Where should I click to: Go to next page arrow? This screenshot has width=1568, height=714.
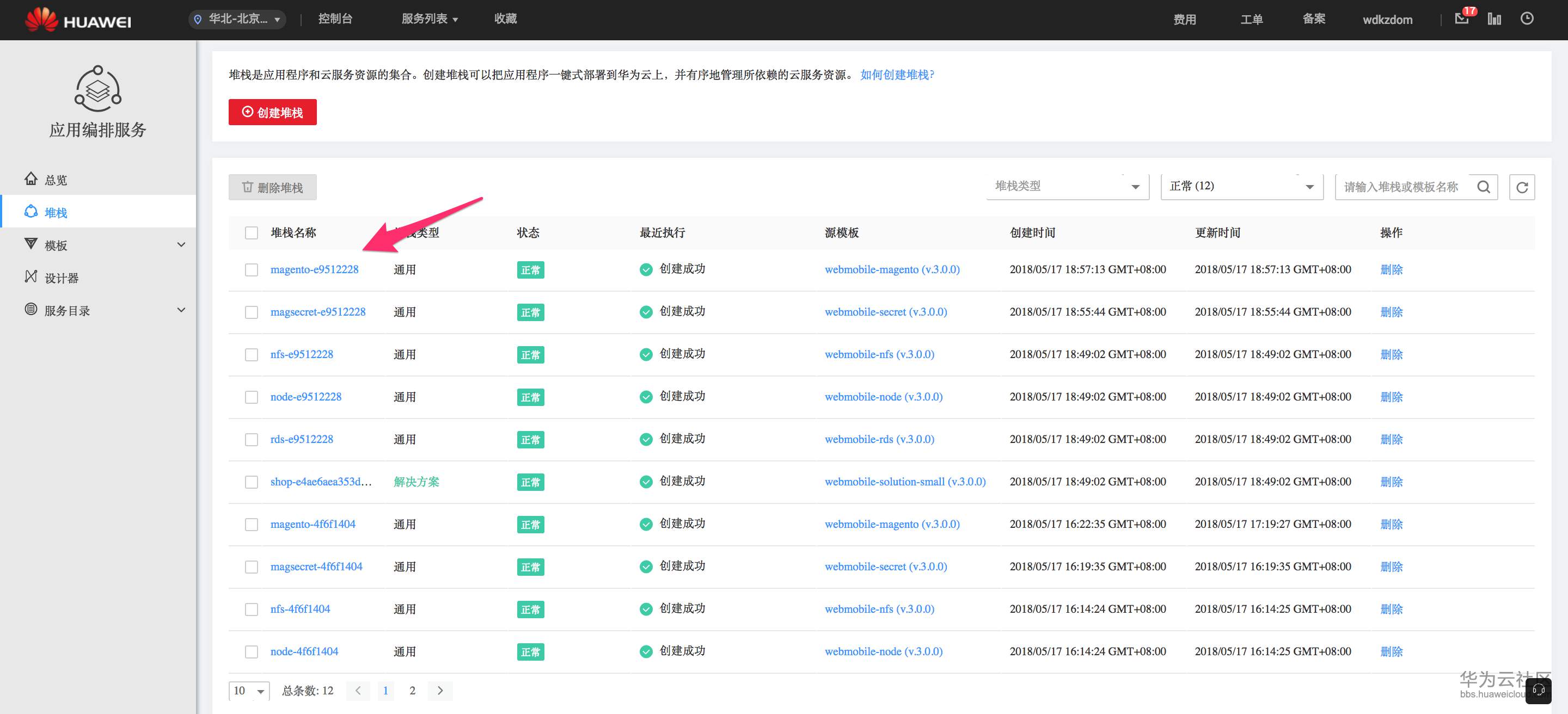click(x=440, y=690)
